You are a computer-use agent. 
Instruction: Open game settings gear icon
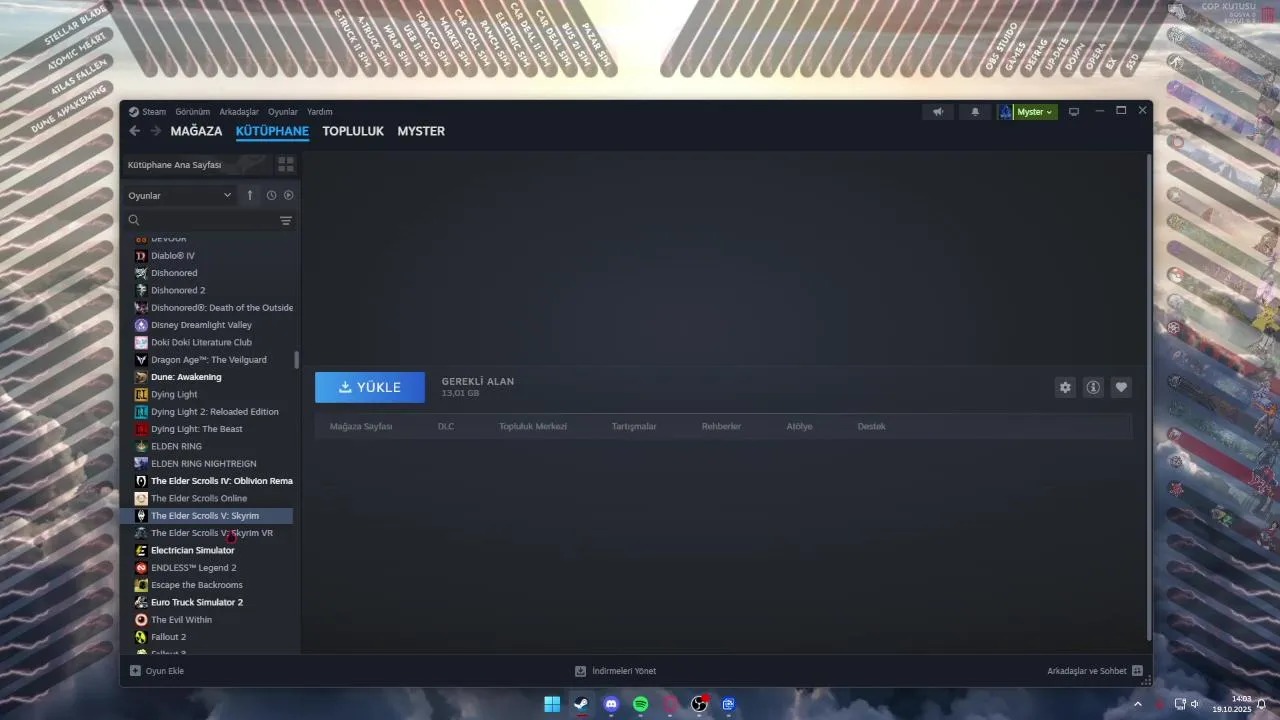1065,387
